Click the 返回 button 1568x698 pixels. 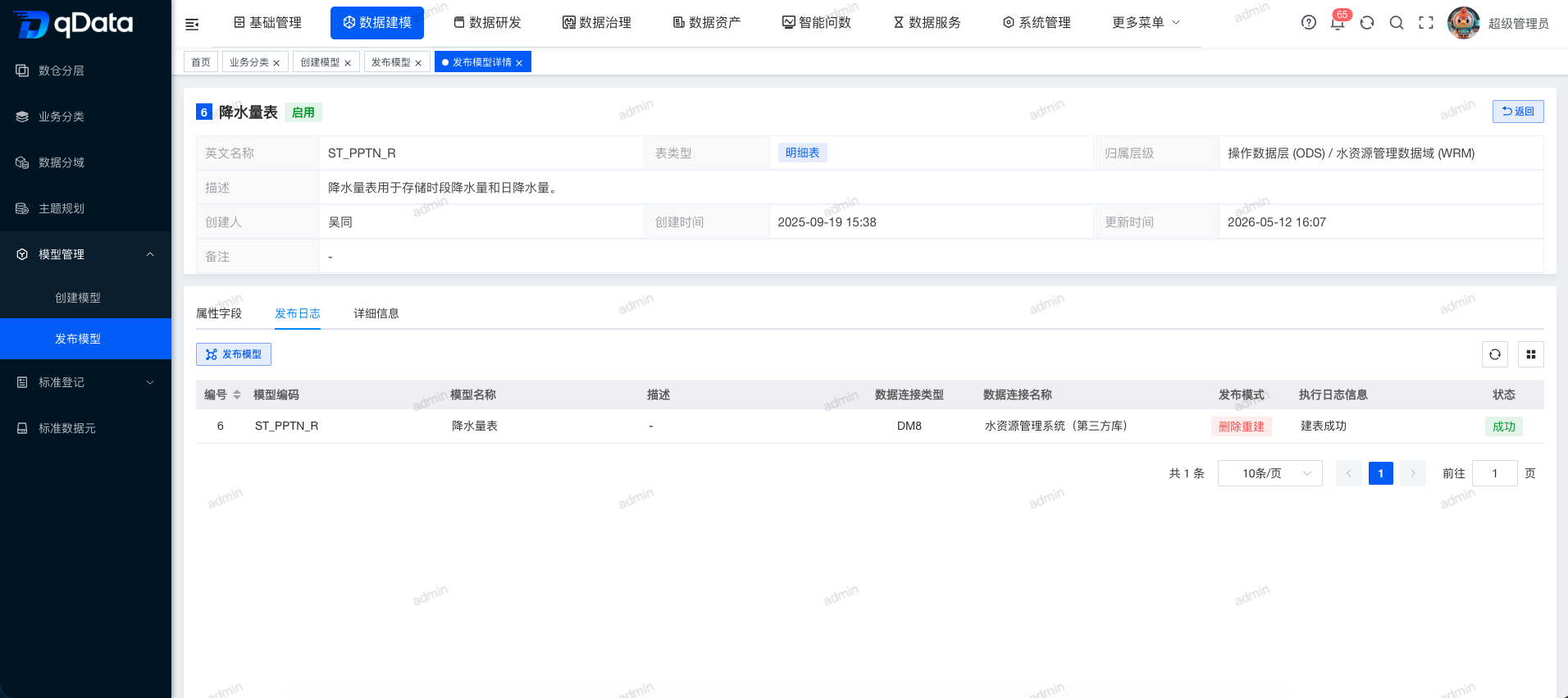(1518, 112)
